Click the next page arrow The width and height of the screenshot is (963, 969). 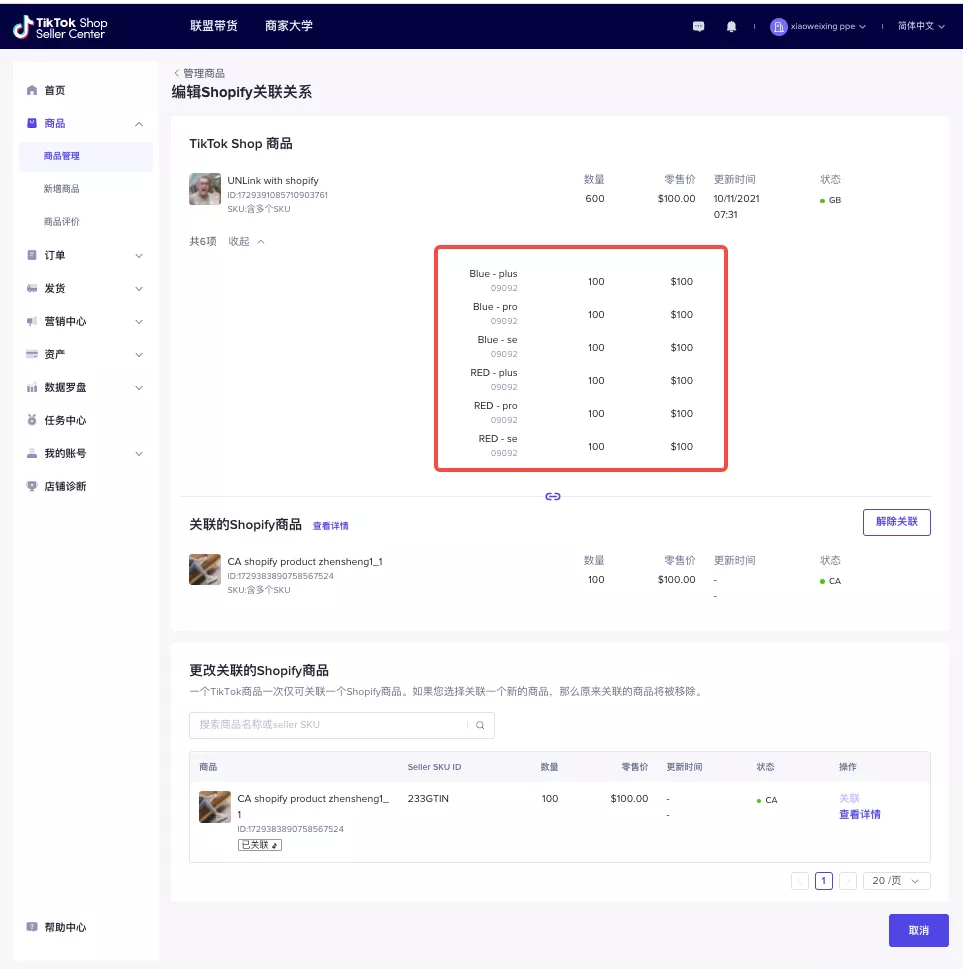(847, 881)
